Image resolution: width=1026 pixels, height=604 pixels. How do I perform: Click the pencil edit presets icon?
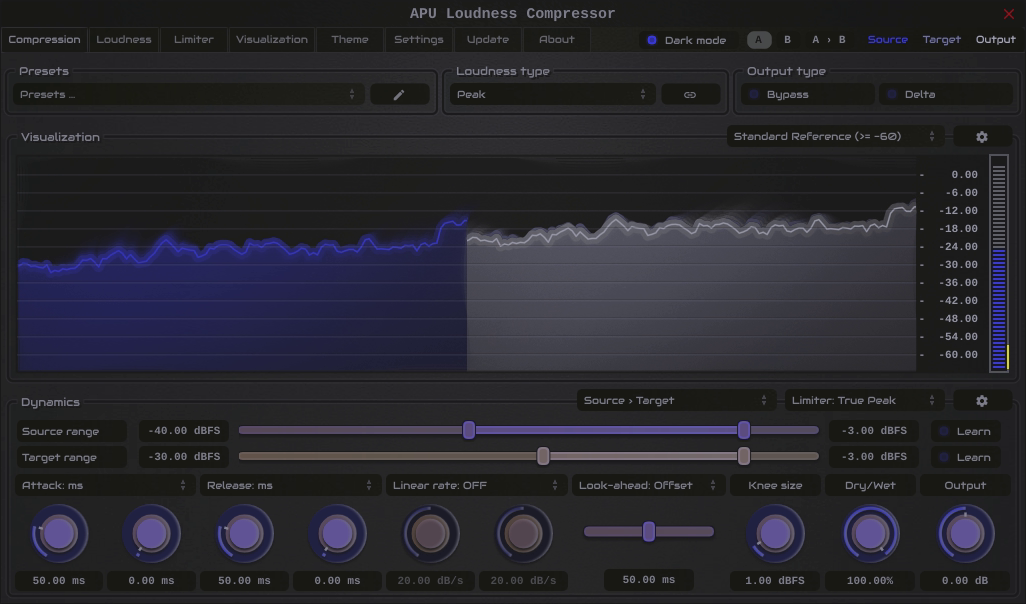tap(399, 94)
